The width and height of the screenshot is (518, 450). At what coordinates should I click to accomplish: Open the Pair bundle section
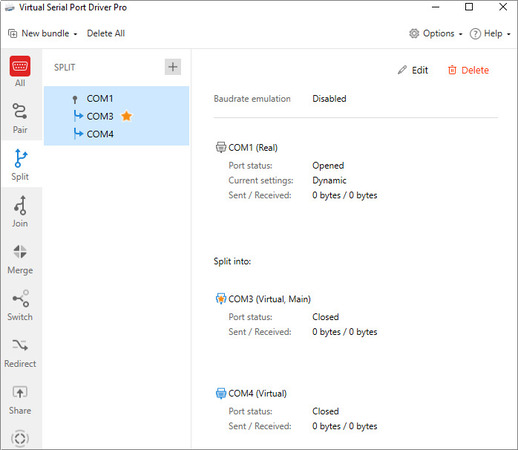(x=20, y=118)
